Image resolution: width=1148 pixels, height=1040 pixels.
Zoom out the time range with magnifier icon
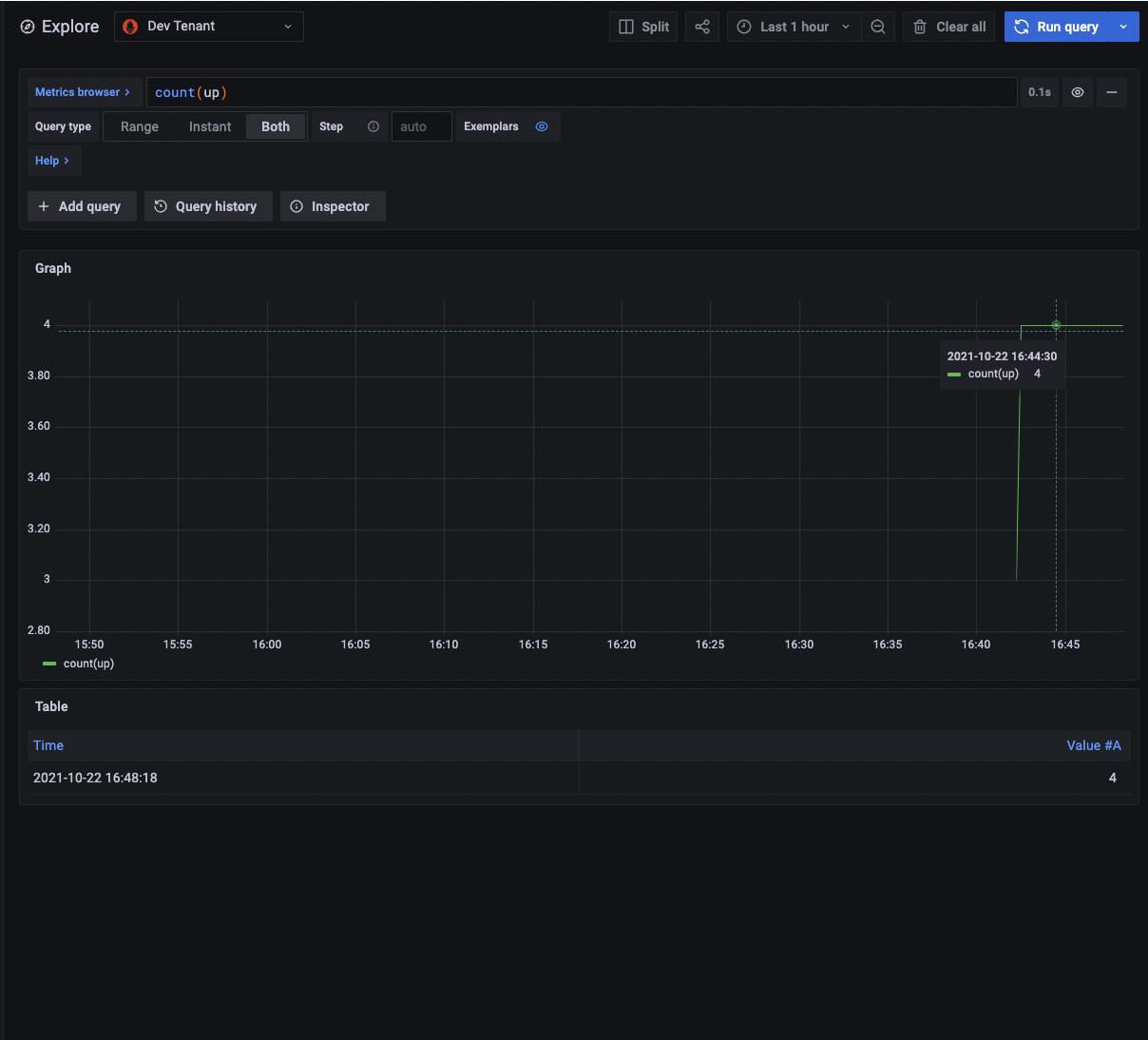click(877, 27)
